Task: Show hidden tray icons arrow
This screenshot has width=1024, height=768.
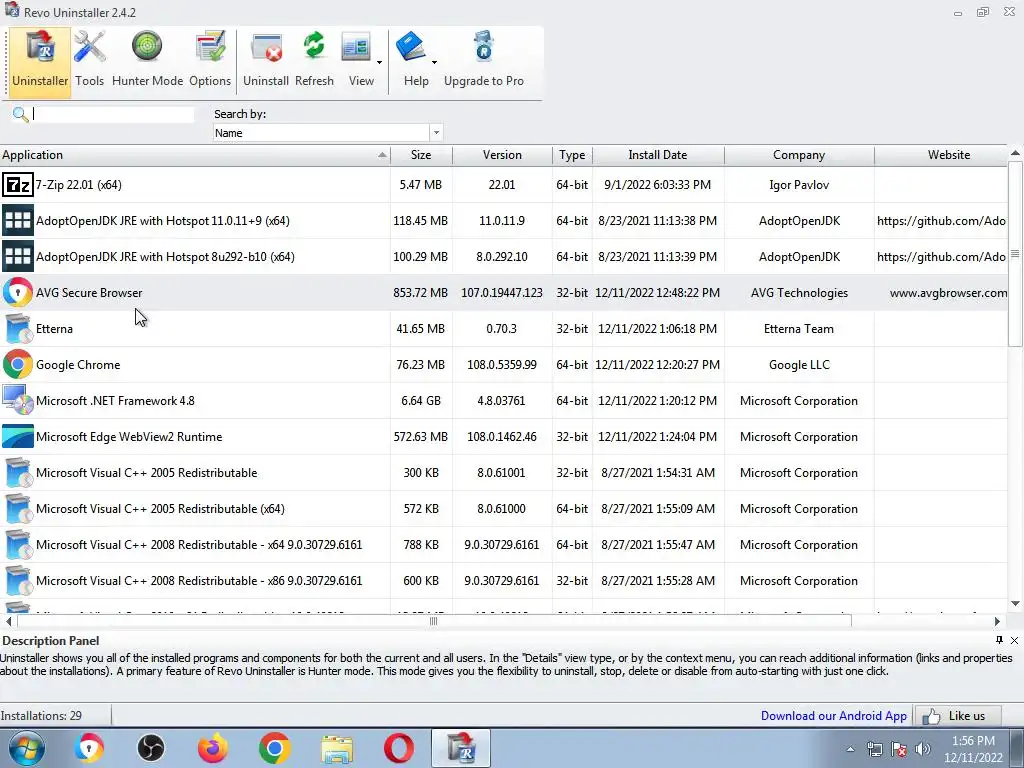Action: pyautogui.click(x=850, y=750)
